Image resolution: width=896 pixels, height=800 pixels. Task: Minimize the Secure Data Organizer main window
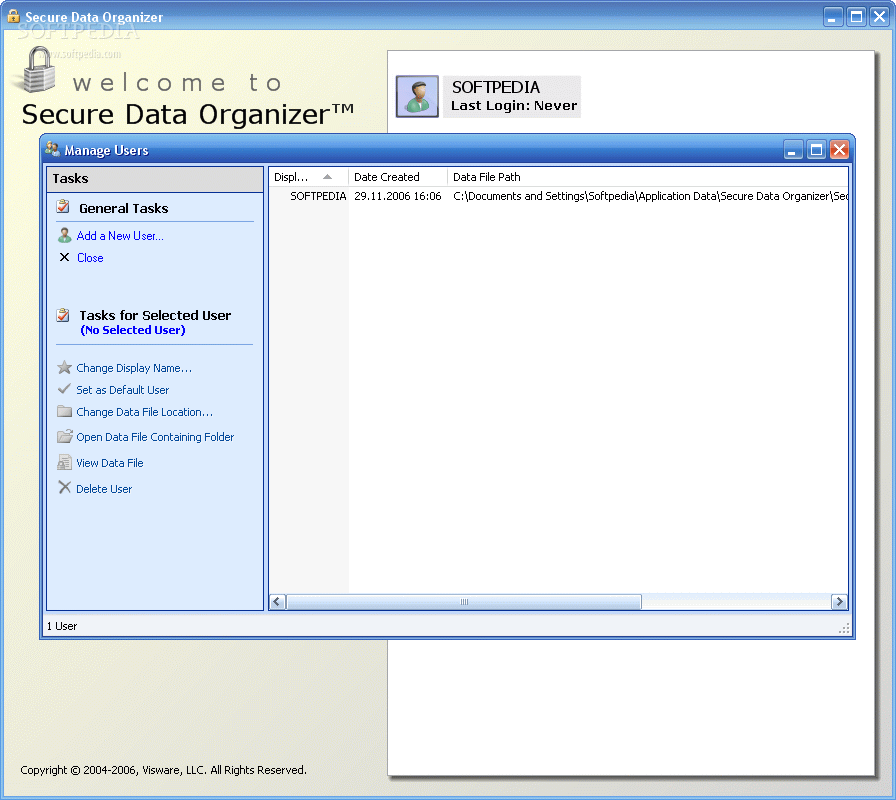point(833,17)
